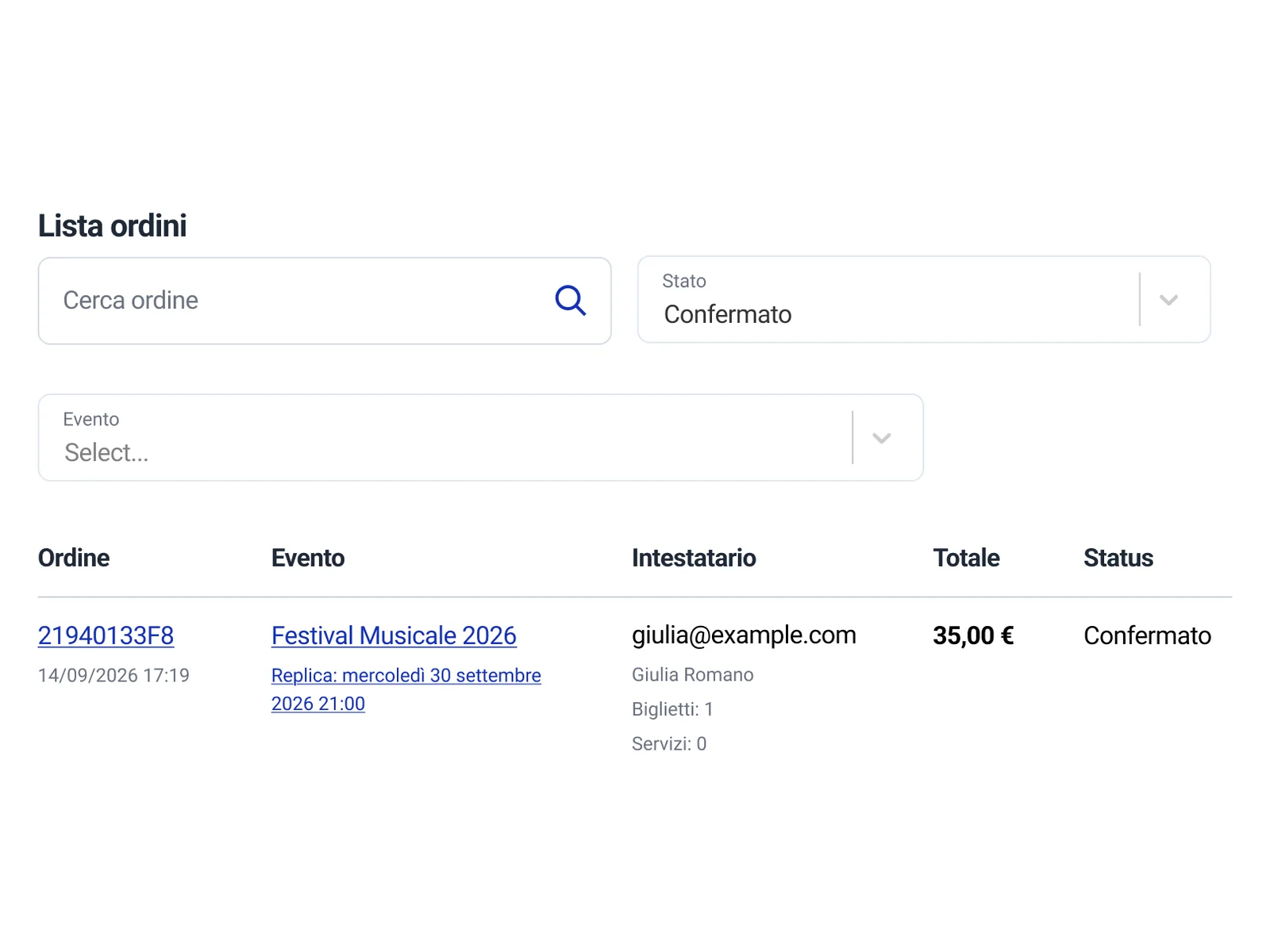Open the Replica mercoledì 30 settembre link
Viewport: 1270px width, 952px height.
[406, 689]
